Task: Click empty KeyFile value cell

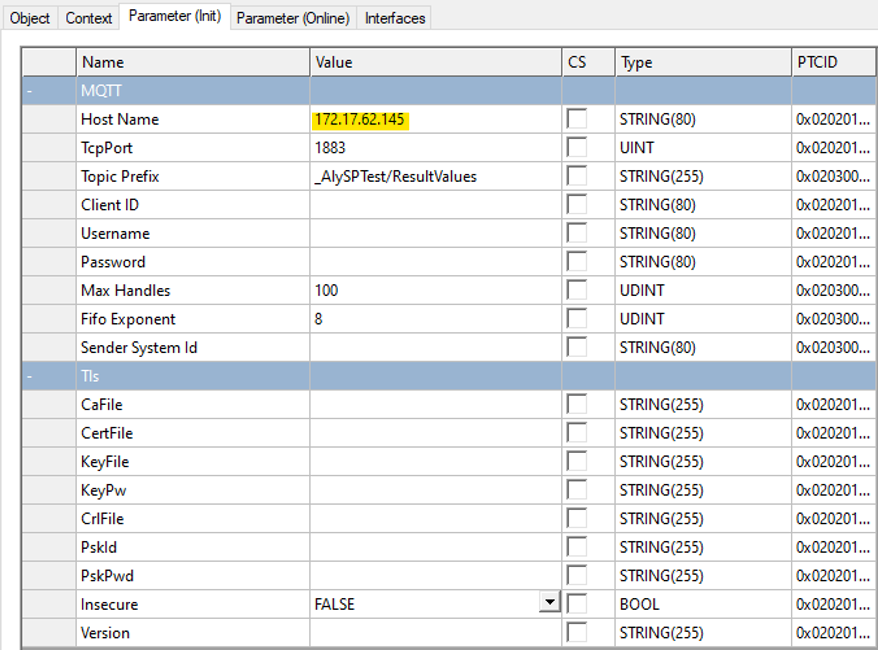Action: click(436, 462)
